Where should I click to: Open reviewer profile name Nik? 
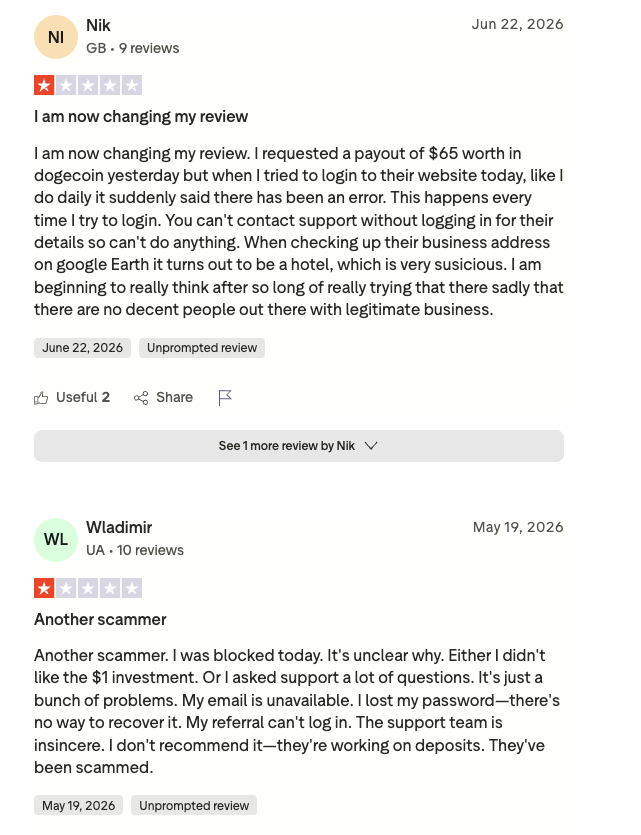(x=98, y=25)
